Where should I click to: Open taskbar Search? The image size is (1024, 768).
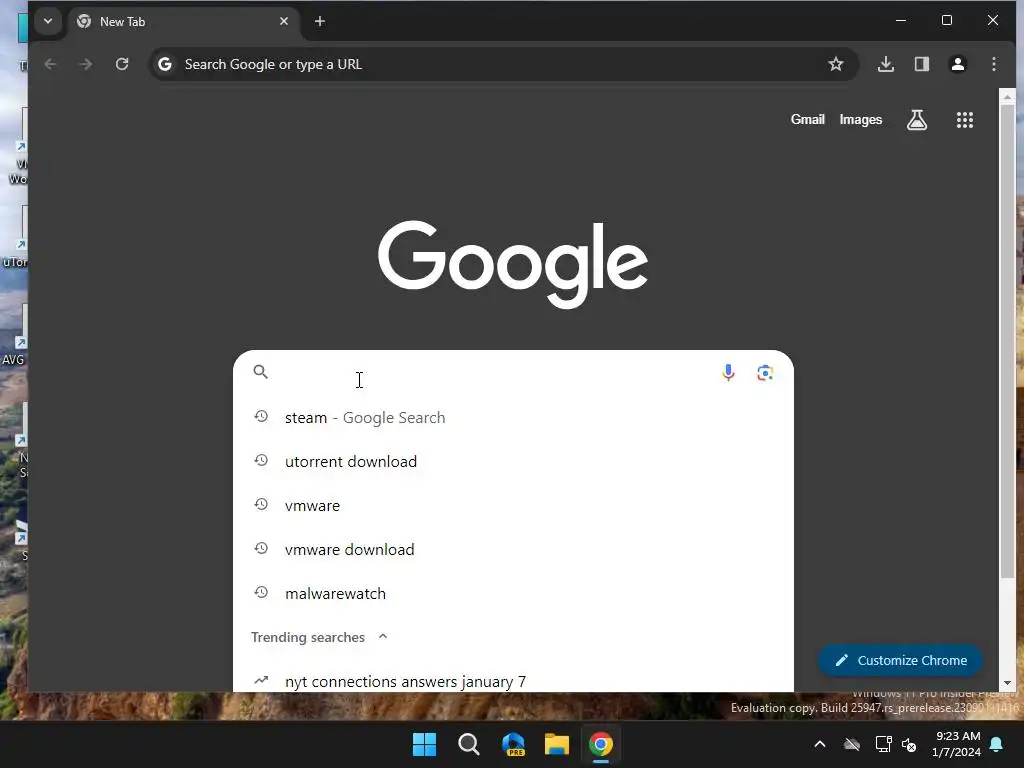tap(468, 744)
